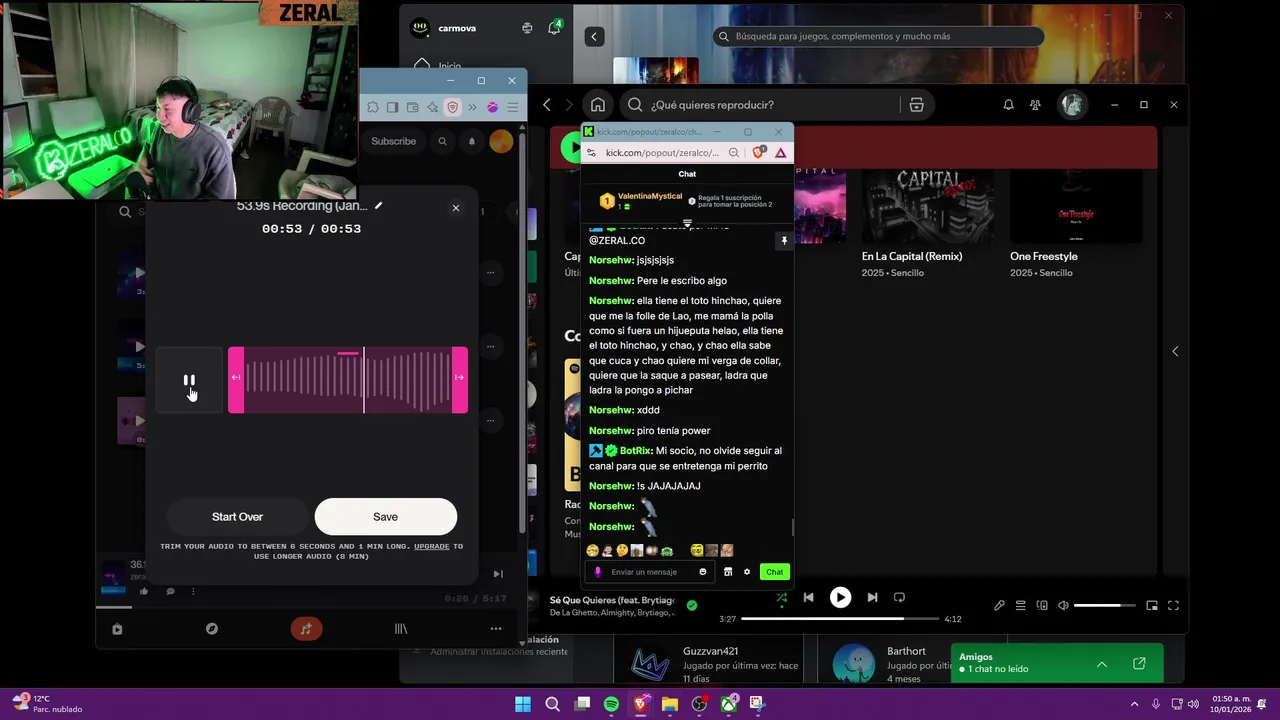Open One Freestyle album cover

(1076, 206)
